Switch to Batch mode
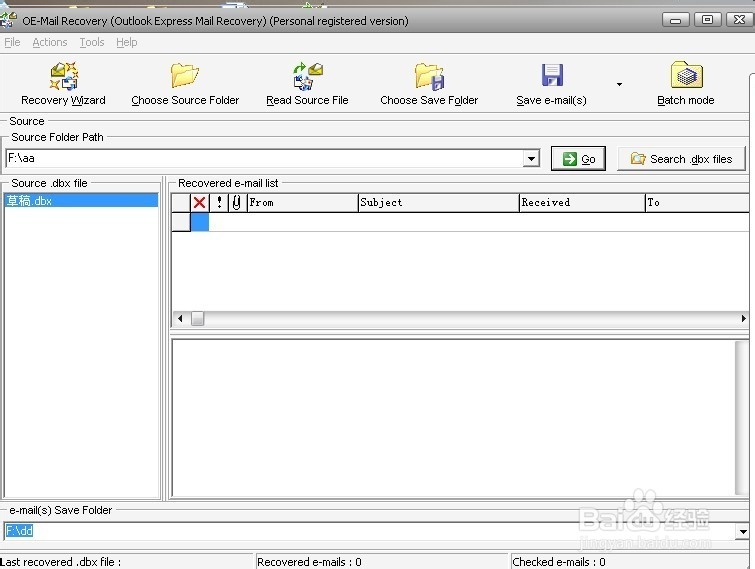 [686, 83]
